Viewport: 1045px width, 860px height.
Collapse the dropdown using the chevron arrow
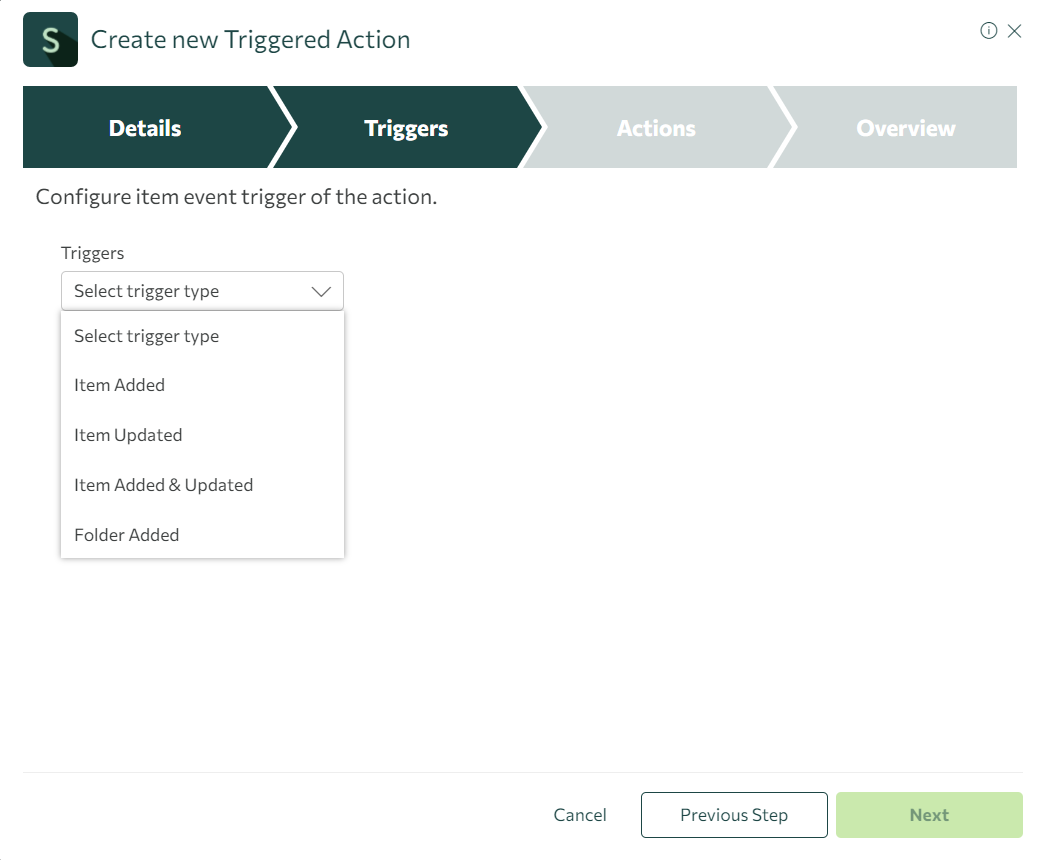tap(321, 291)
